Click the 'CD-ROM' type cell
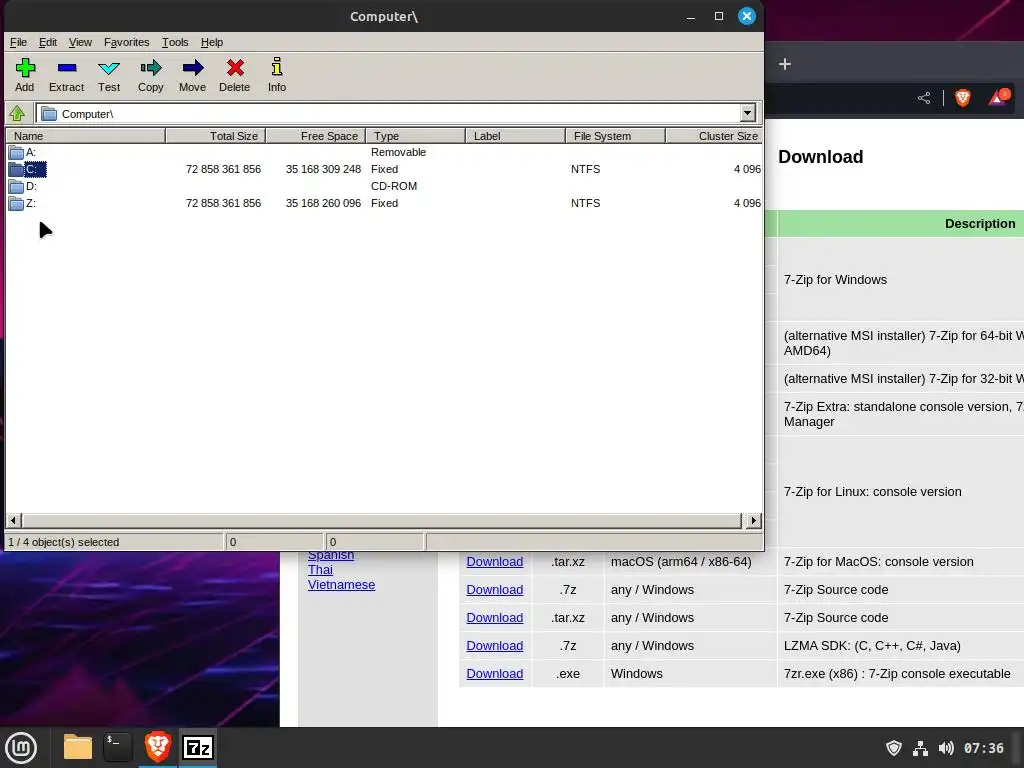 pyautogui.click(x=394, y=186)
